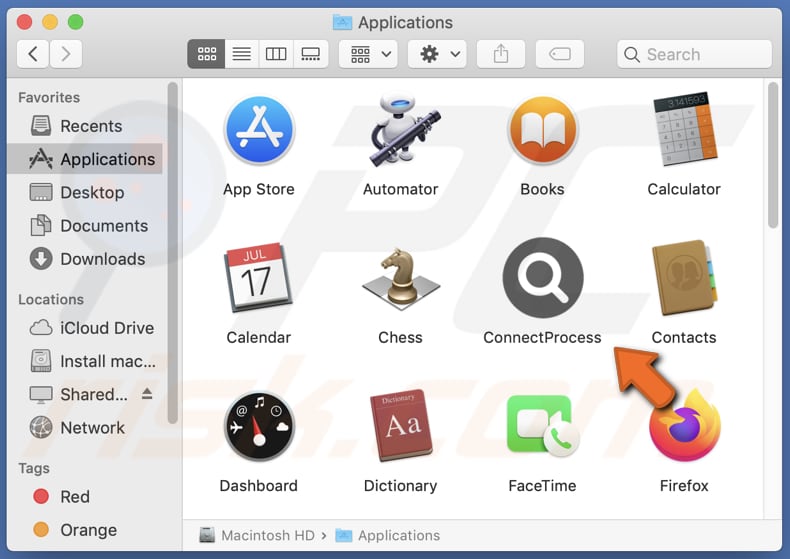Click the App Store label text
Viewport: 790px width, 559px height.
click(x=259, y=189)
